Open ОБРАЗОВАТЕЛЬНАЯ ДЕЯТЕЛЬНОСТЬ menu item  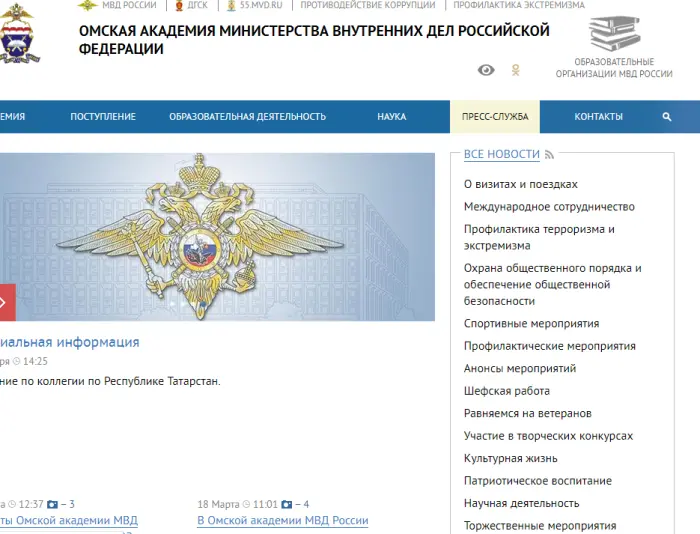pyautogui.click(x=247, y=117)
